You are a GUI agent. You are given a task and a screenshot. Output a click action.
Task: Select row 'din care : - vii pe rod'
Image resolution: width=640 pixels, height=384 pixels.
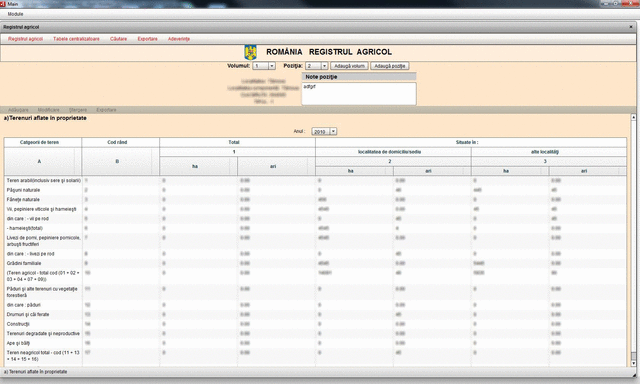pos(315,219)
